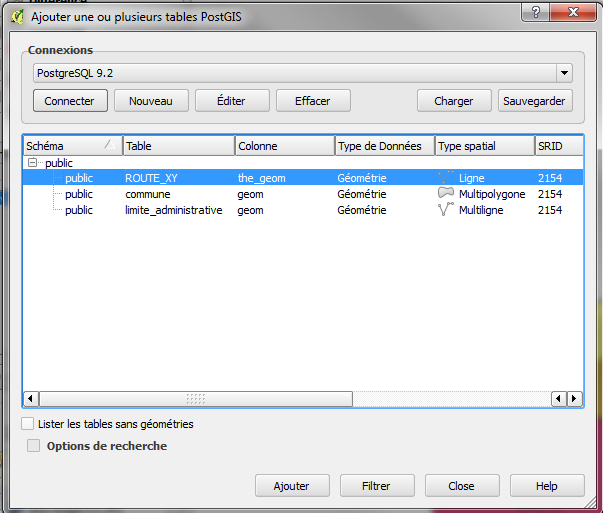Collapse the public schema tree node
Screen dimensions: 603x513
pos(33,162)
